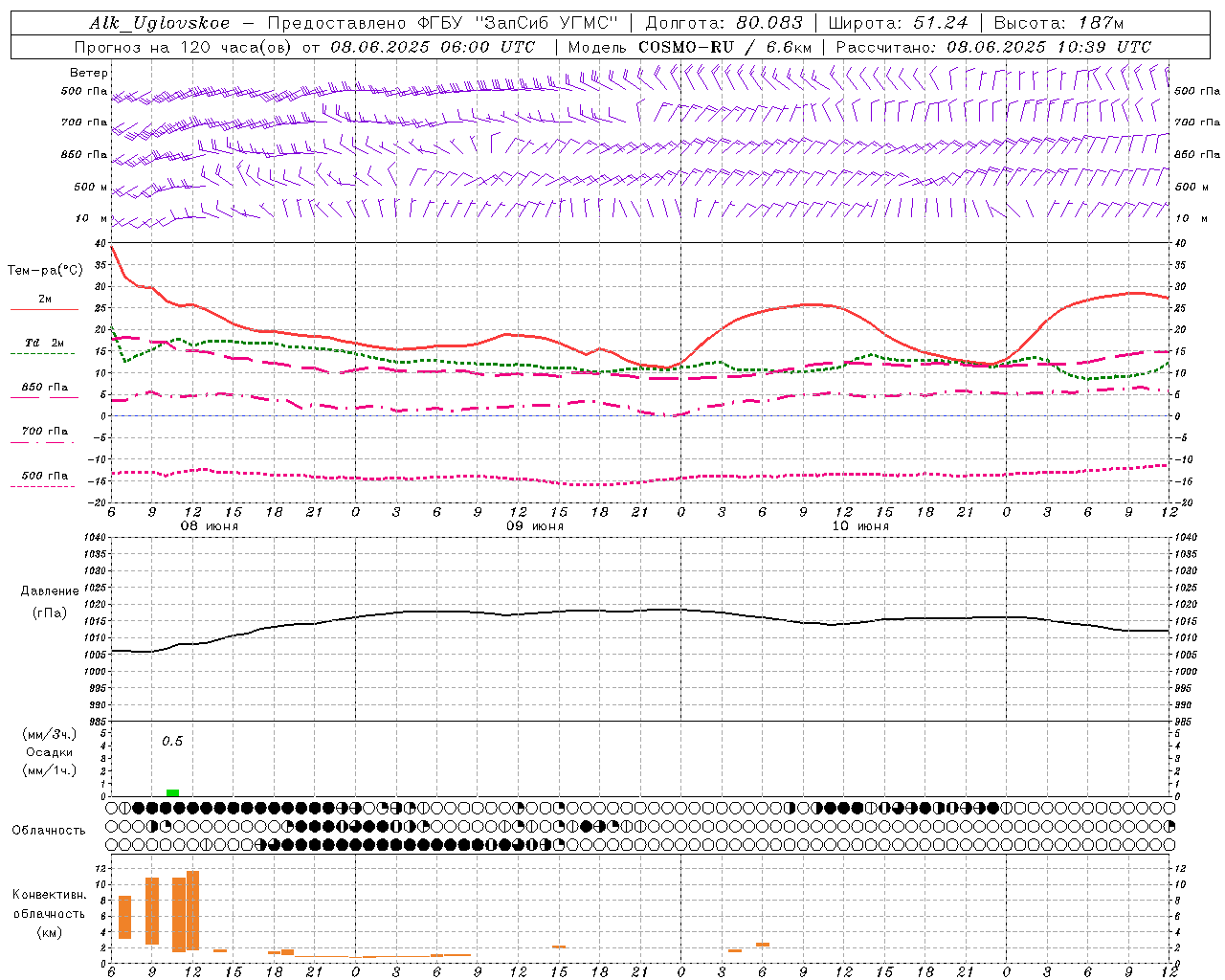Click the Модель COSMO-RU / 6.6км label

[690, 47]
